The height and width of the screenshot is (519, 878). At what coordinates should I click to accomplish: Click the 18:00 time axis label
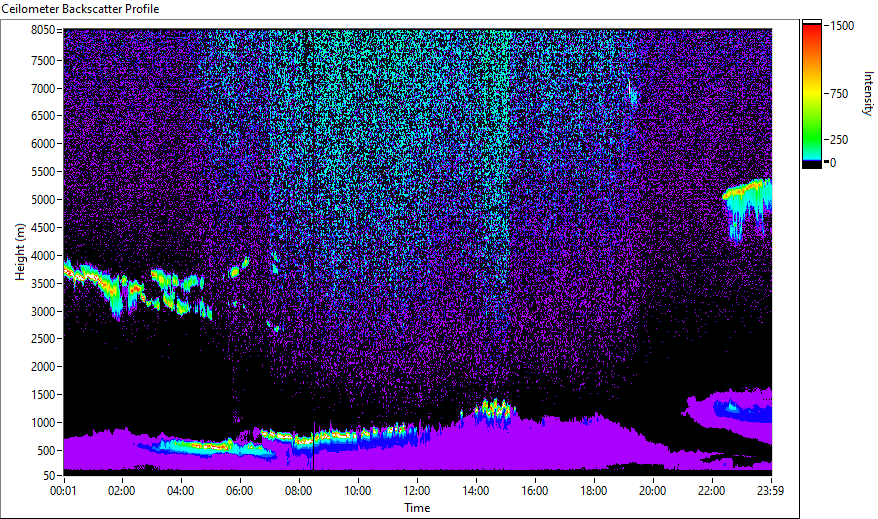(594, 491)
